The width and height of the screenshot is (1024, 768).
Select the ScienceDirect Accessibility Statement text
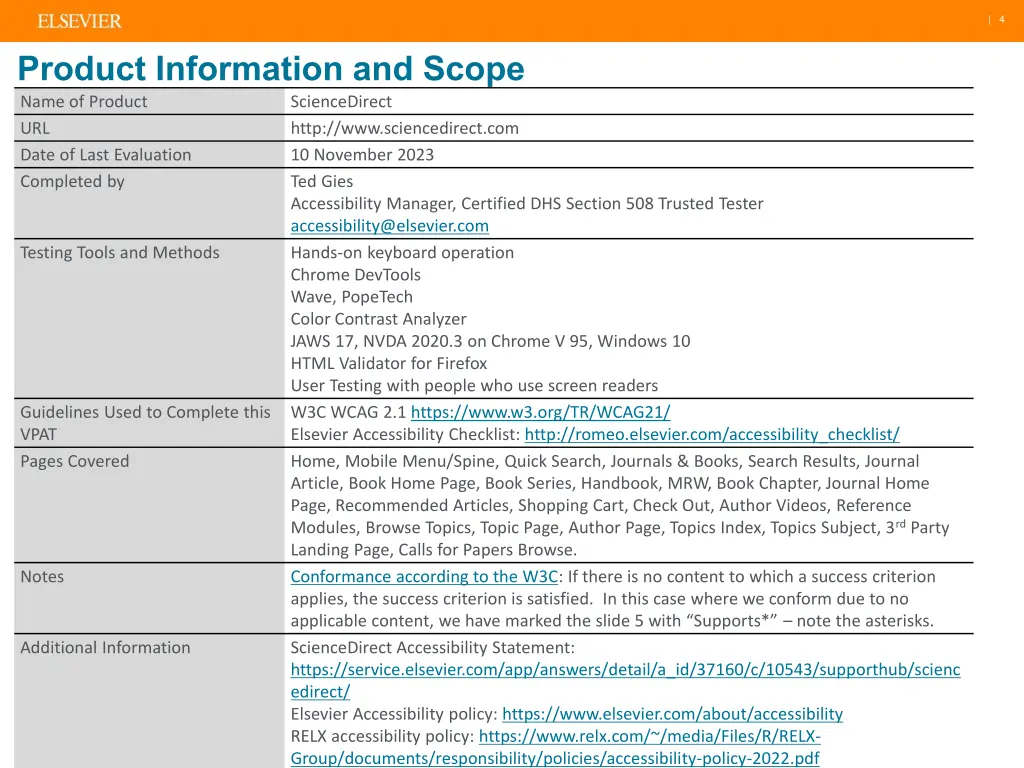(x=432, y=648)
